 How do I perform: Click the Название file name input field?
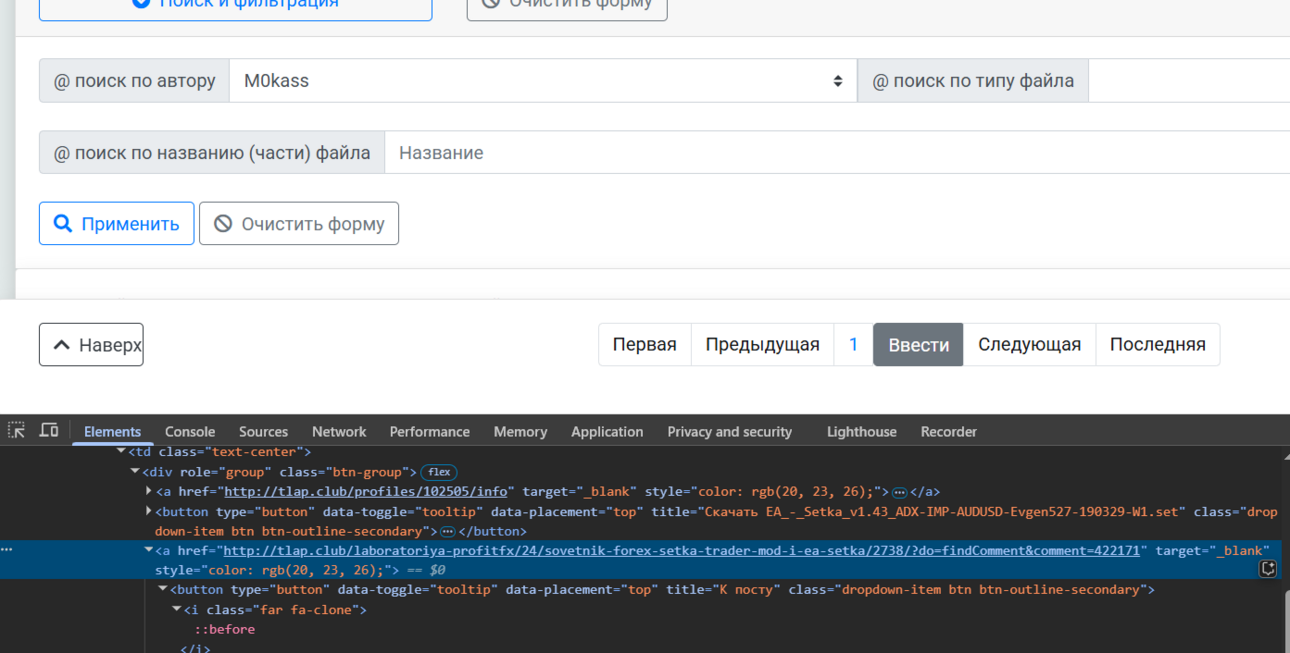837,153
